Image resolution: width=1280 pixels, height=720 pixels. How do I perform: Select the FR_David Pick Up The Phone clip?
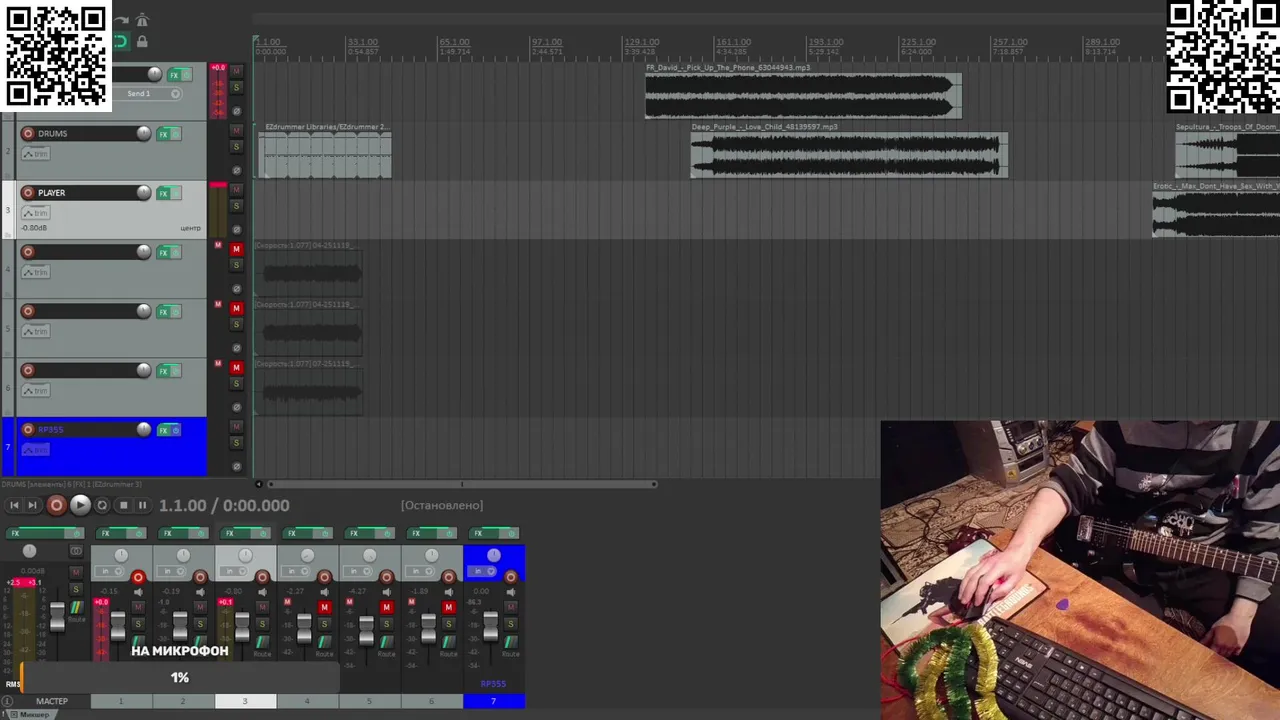803,96
